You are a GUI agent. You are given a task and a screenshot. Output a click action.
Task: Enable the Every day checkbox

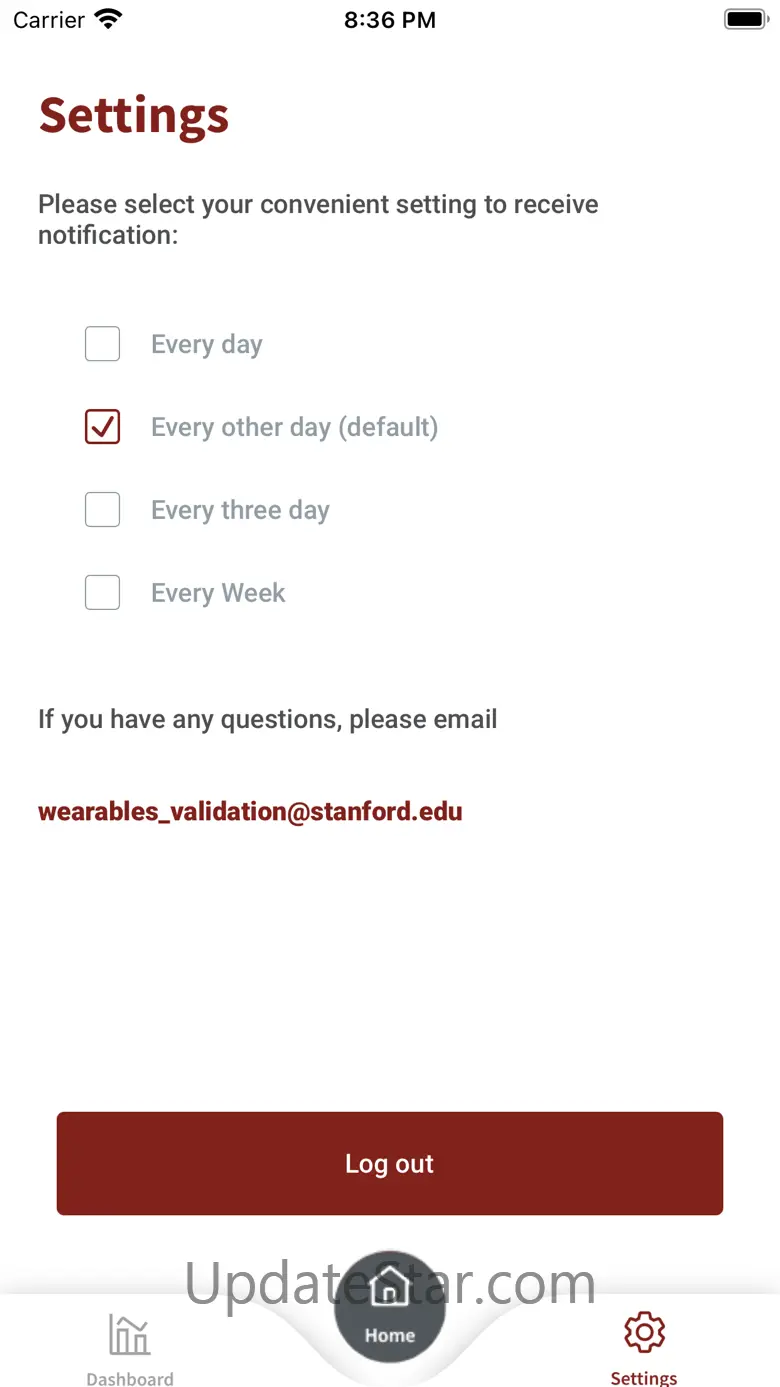click(x=102, y=344)
